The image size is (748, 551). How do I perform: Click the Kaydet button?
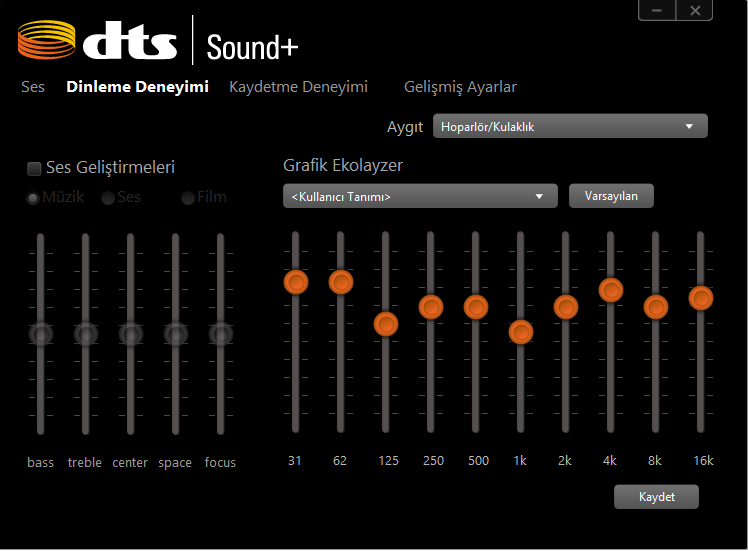coord(656,497)
